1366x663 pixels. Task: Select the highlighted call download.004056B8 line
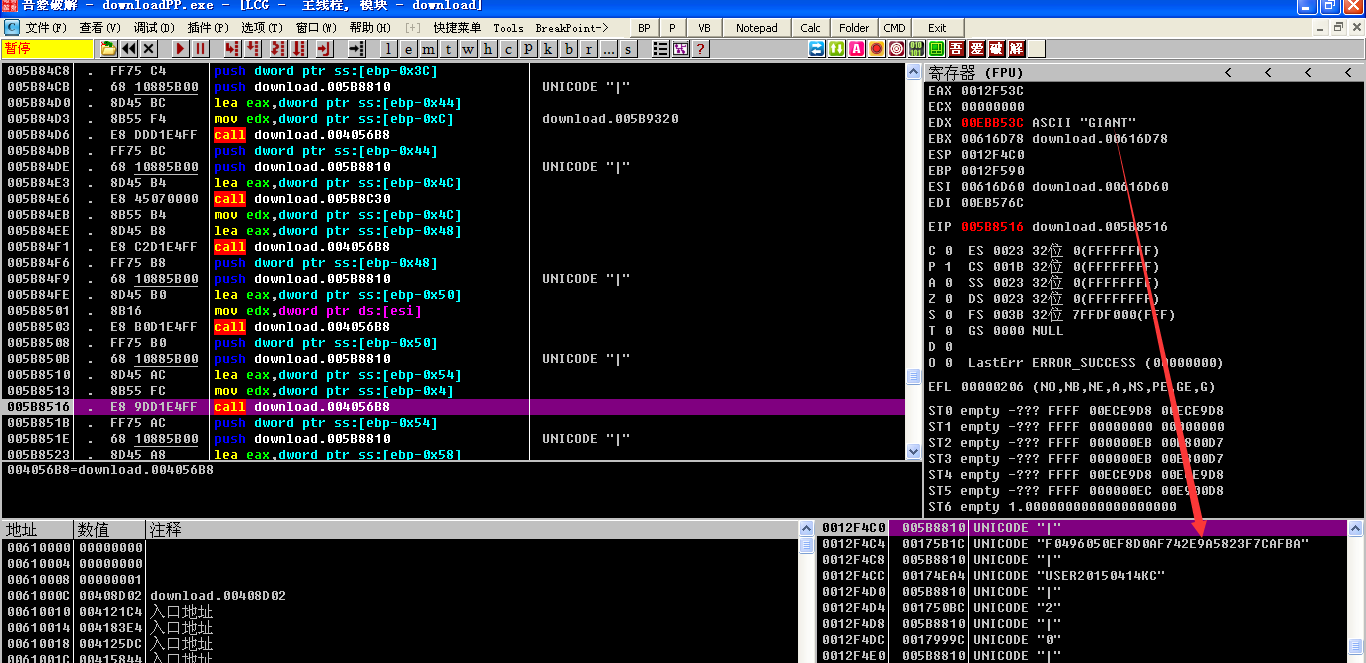tap(320, 407)
